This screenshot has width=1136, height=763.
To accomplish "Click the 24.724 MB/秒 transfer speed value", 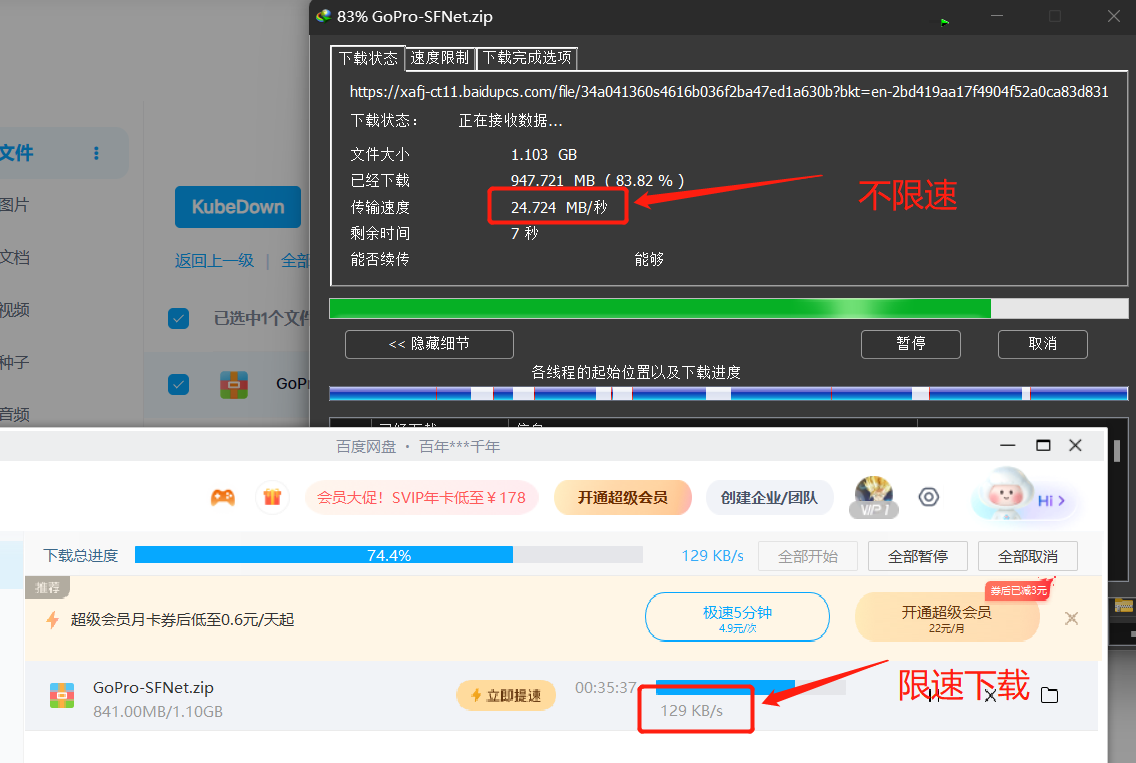I will pos(559,207).
